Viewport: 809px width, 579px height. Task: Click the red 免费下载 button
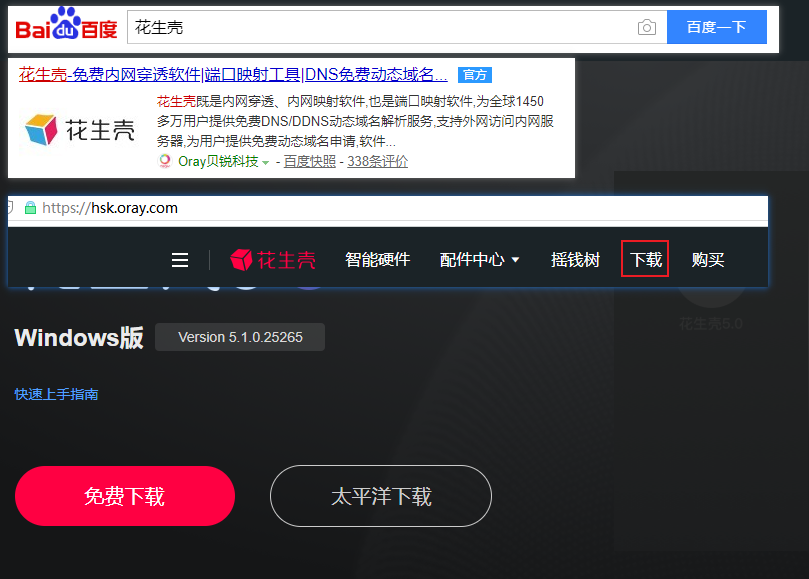click(x=125, y=496)
